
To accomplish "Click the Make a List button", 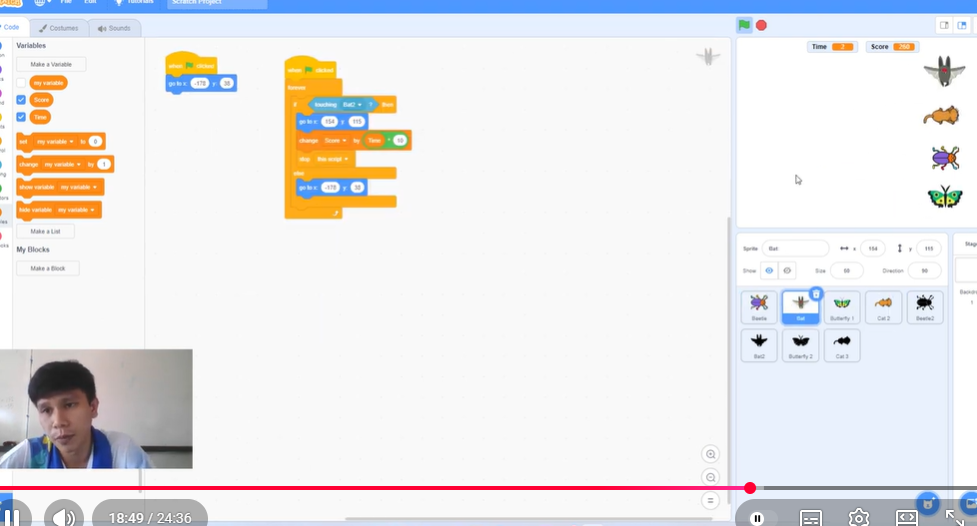I will pyautogui.click(x=45, y=231).
